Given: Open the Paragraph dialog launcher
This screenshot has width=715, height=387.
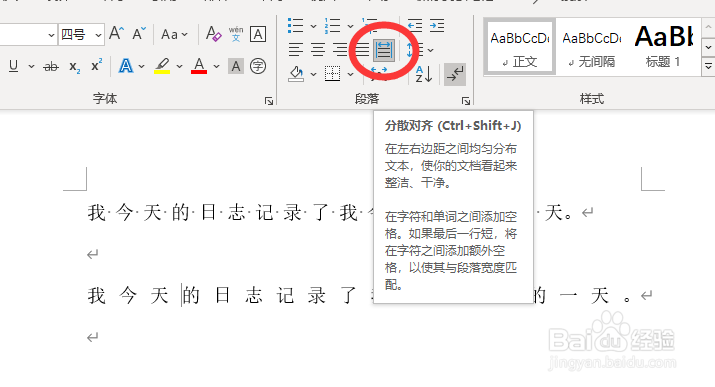Looking at the screenshot, I should (466, 101).
